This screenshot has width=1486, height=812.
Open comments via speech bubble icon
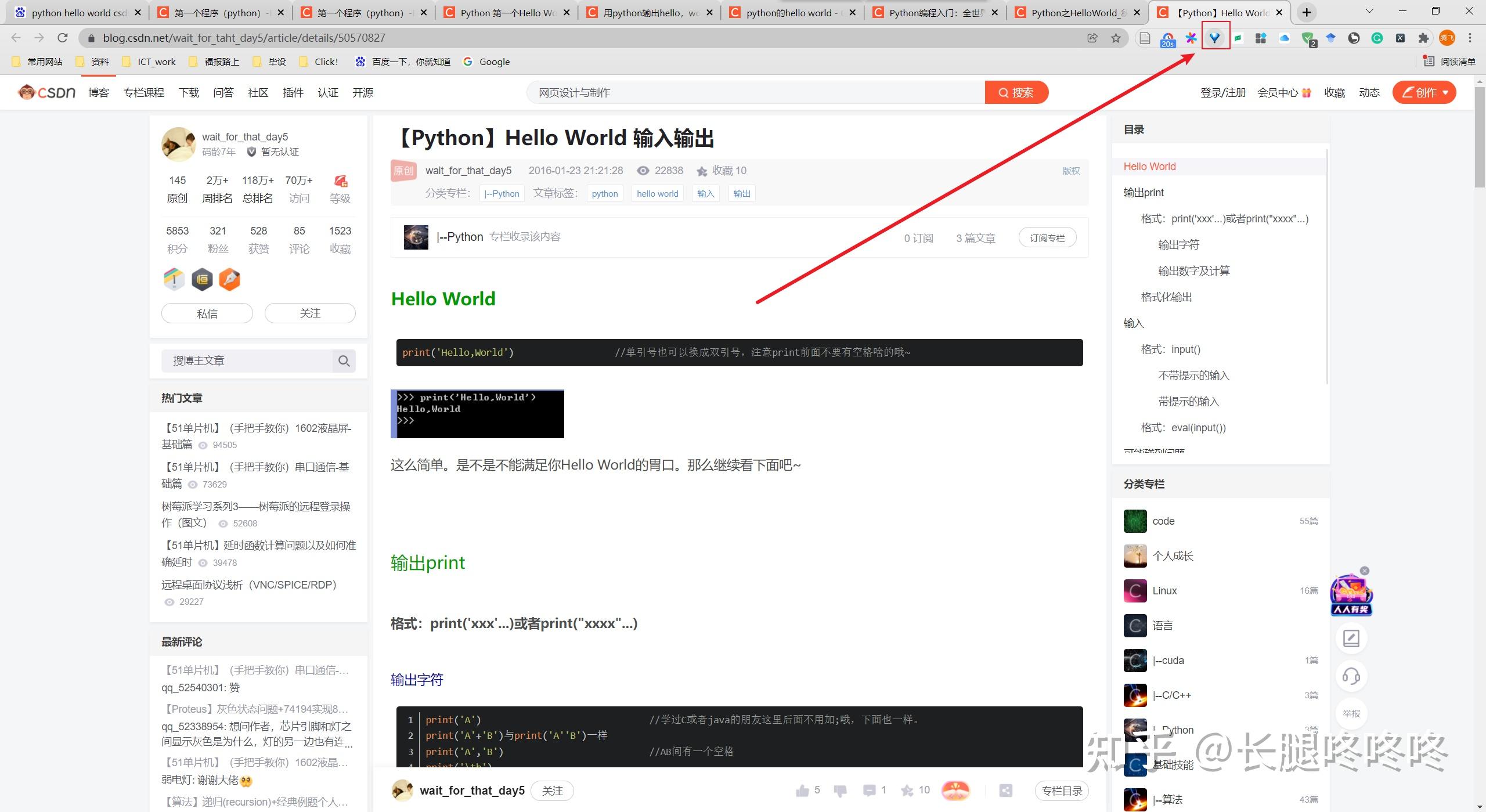(x=869, y=790)
